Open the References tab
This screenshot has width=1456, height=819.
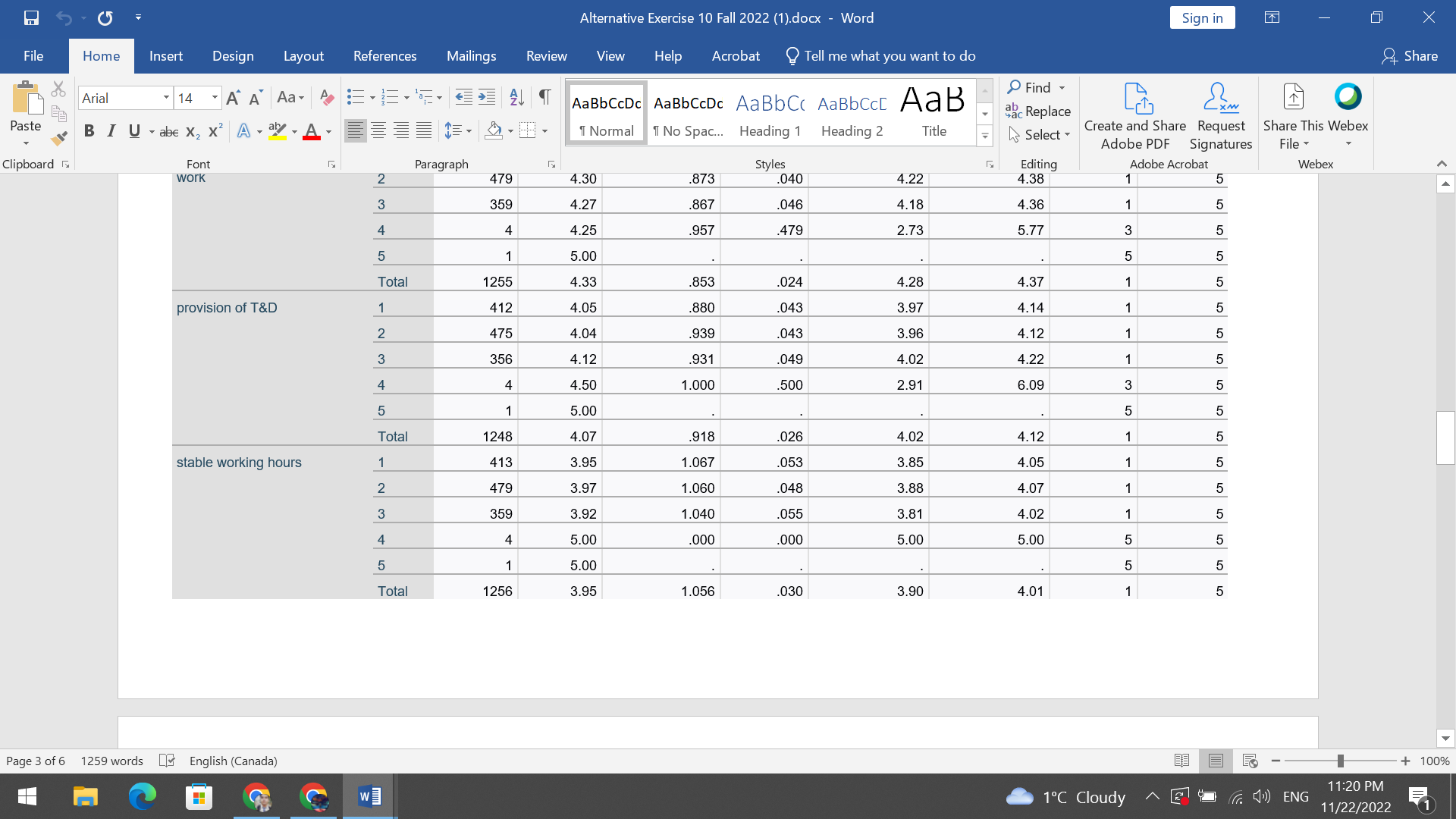(384, 56)
